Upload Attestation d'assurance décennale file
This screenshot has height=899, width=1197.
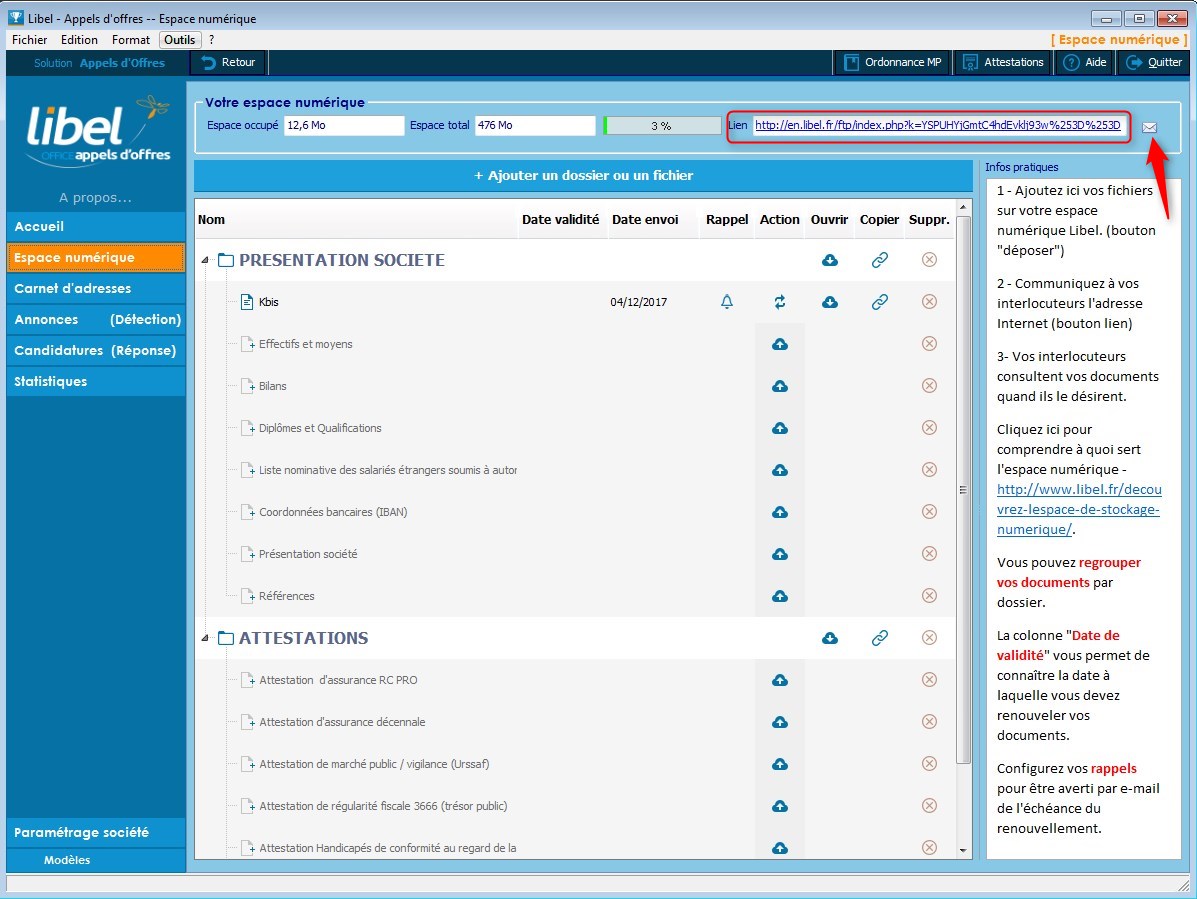[779, 722]
